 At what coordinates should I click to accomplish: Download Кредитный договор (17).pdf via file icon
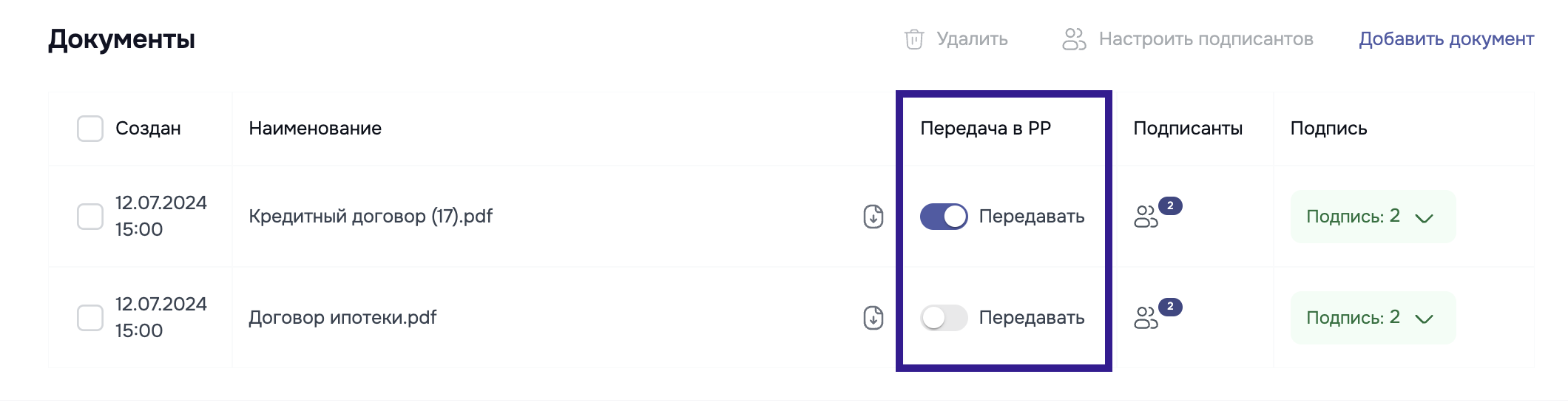click(873, 217)
